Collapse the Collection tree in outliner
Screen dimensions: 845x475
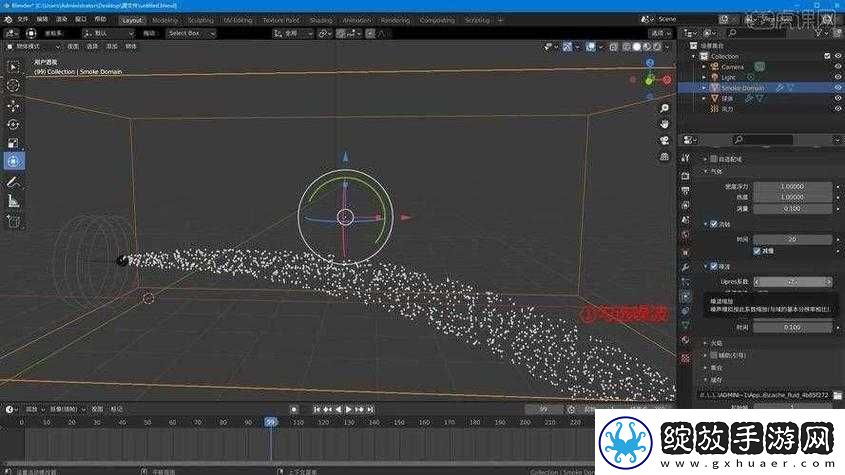coord(694,56)
